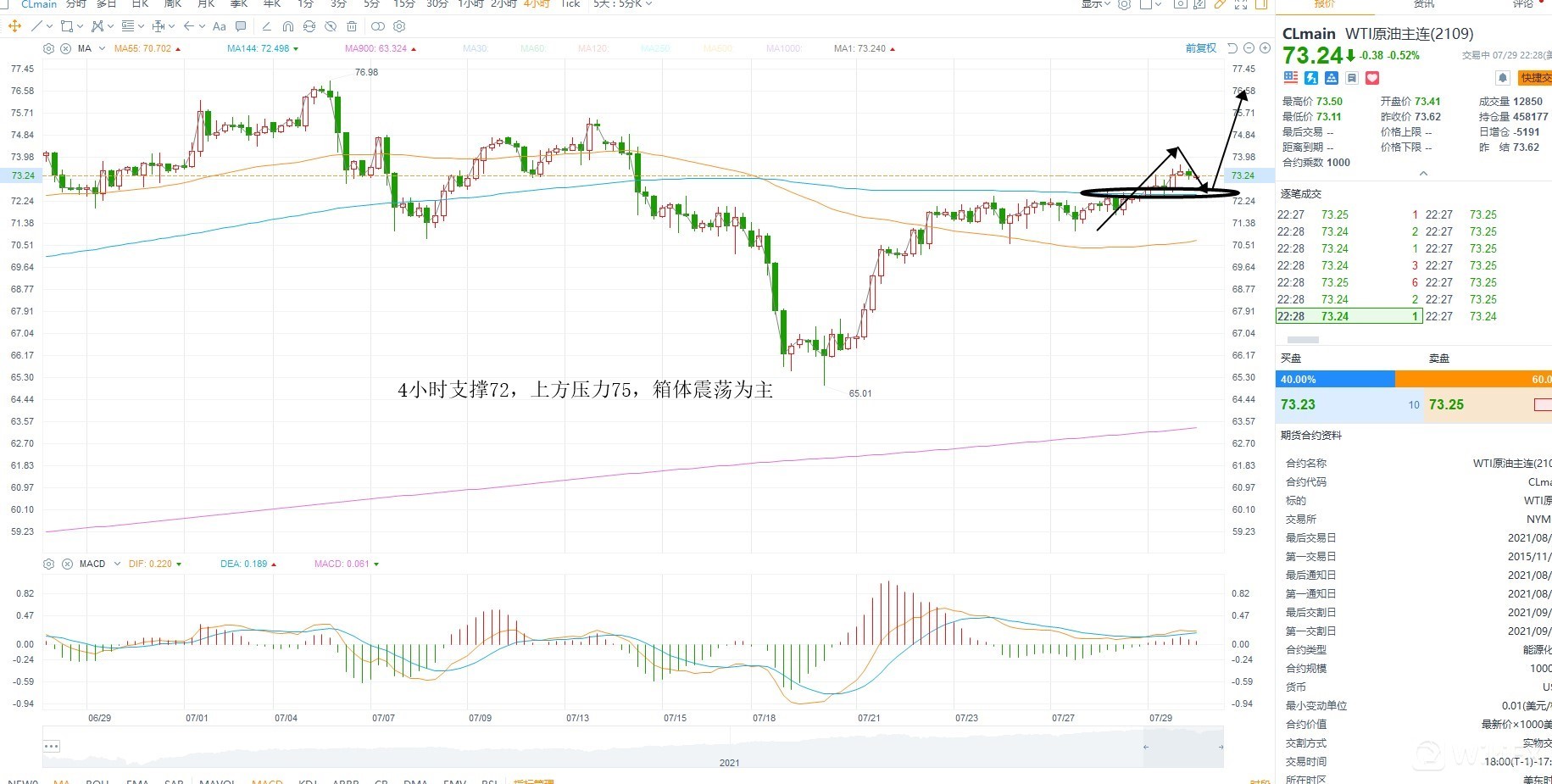Add text annotation with Aa tool
The image size is (1552, 784).
pyautogui.click(x=220, y=26)
